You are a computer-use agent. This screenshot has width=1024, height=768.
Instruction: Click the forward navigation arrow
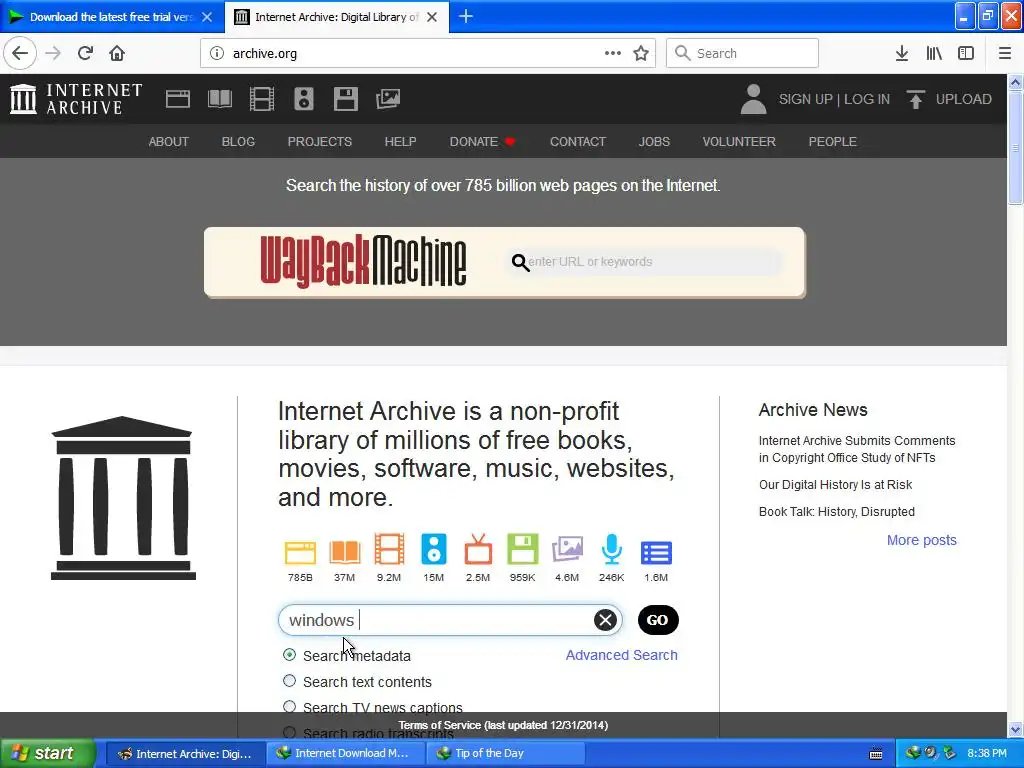(x=53, y=53)
